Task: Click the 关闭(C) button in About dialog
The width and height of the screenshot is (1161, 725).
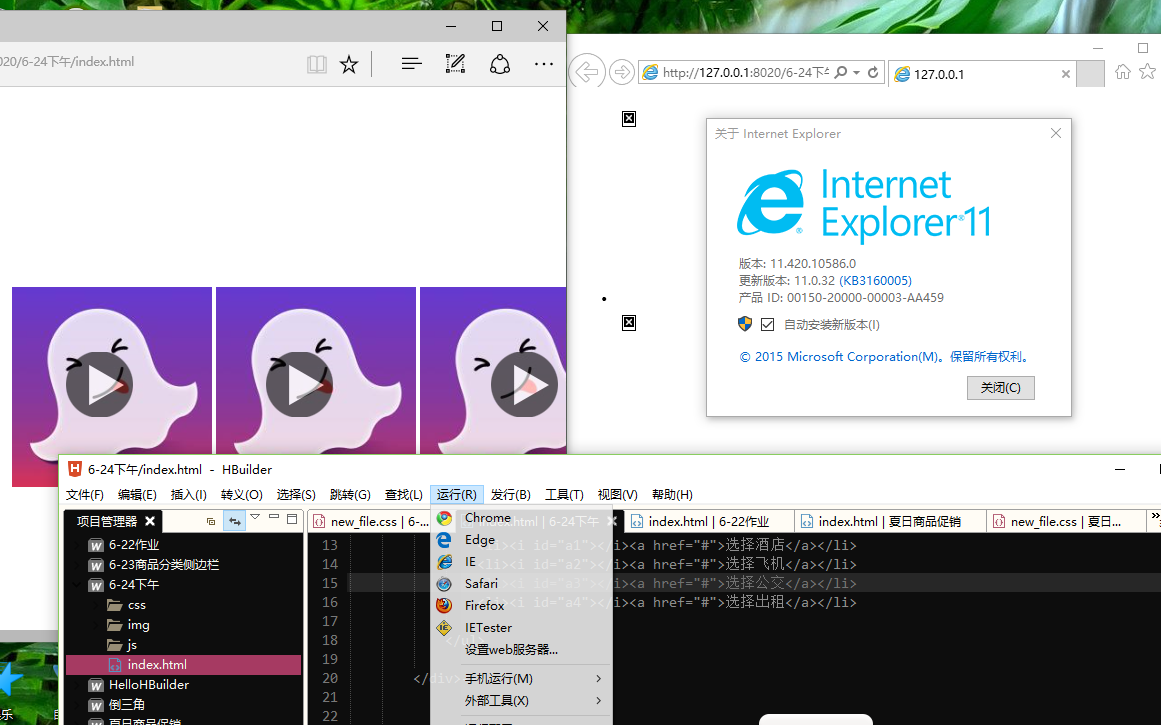Action: tap(1000, 387)
